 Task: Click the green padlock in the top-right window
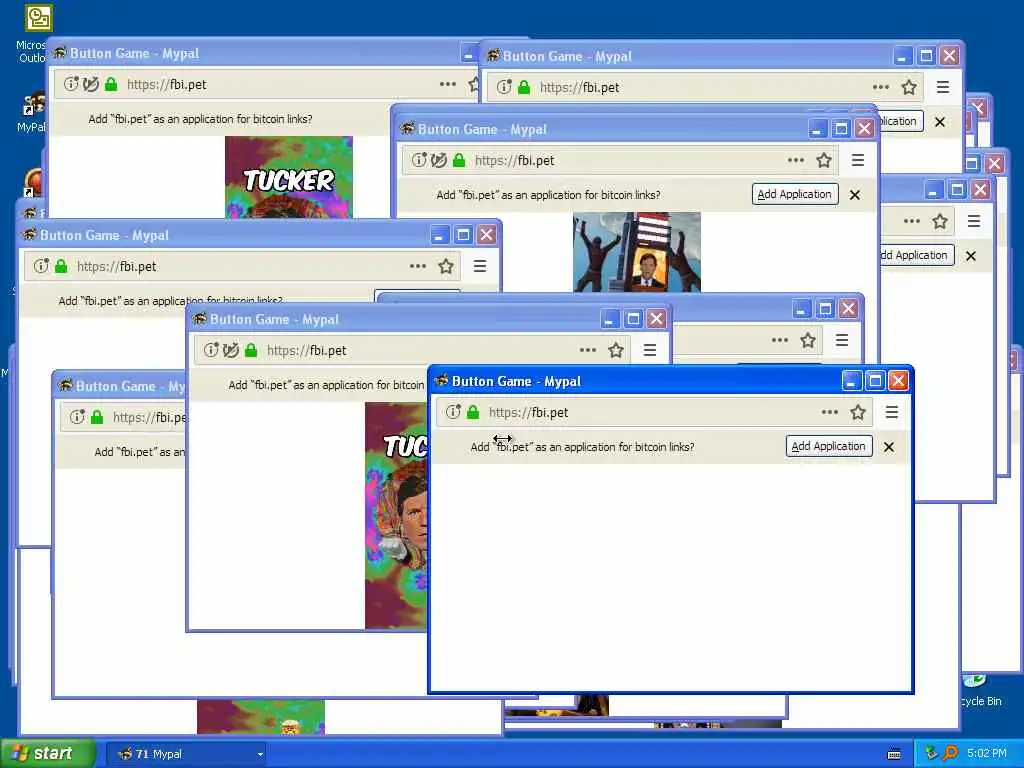(x=524, y=87)
